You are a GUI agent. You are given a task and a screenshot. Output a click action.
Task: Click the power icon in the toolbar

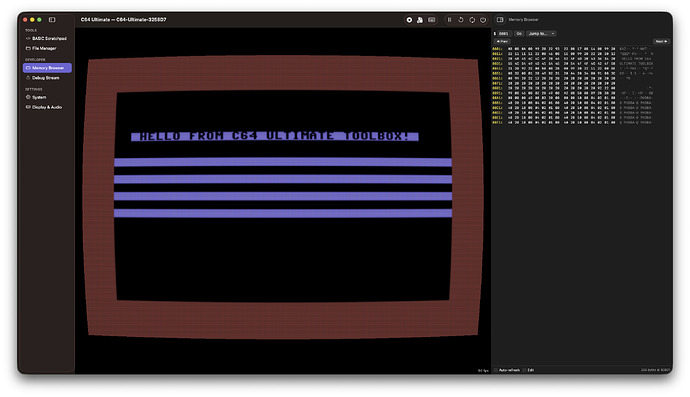point(483,20)
